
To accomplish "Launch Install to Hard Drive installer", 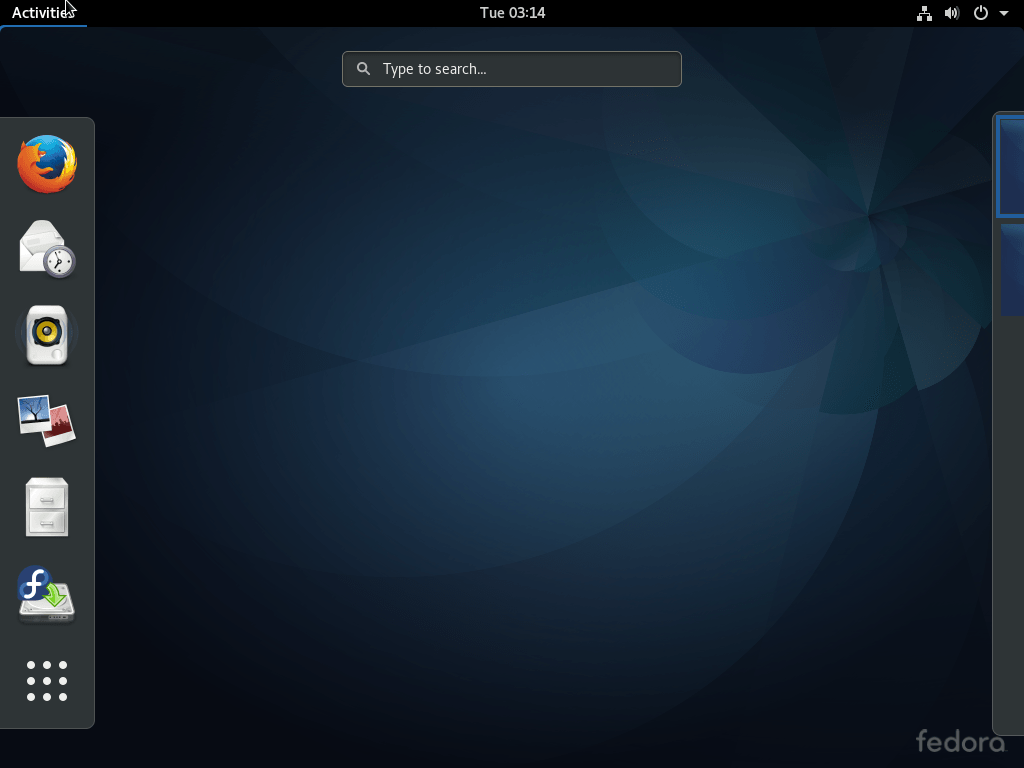I will click(46, 594).
